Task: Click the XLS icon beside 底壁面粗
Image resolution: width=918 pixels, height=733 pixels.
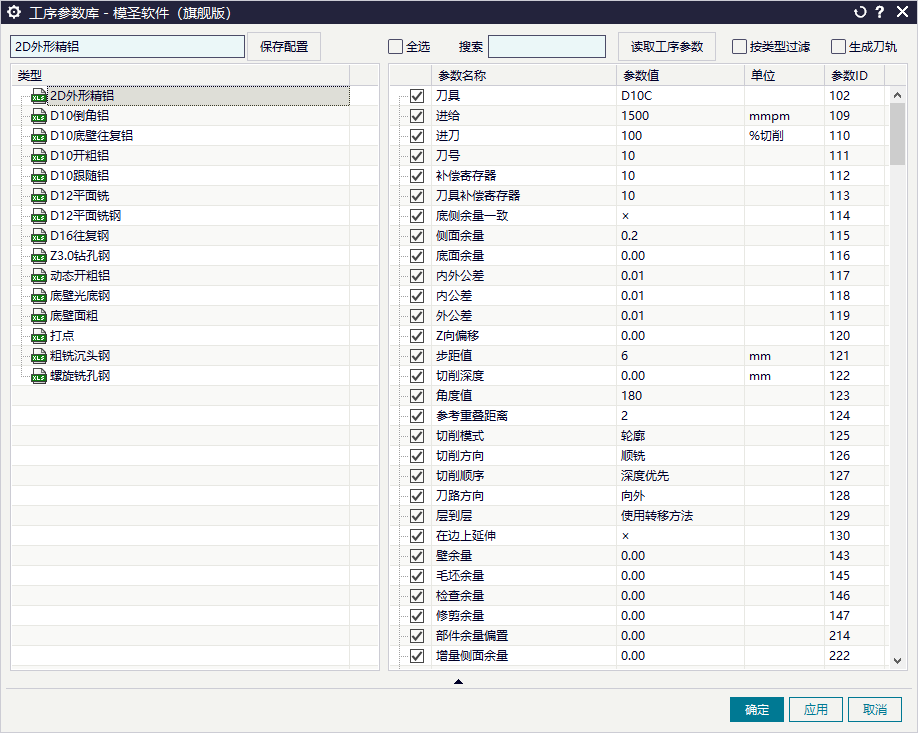Action: (x=39, y=316)
